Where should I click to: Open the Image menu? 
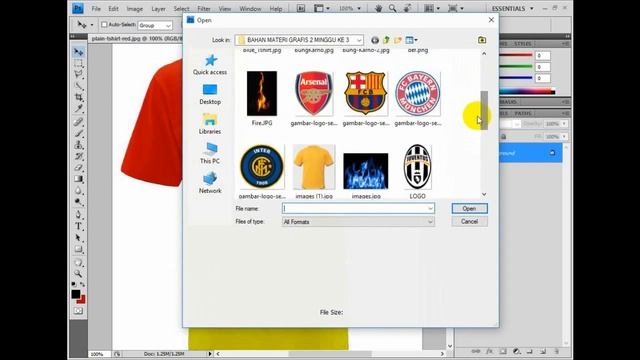click(134, 9)
